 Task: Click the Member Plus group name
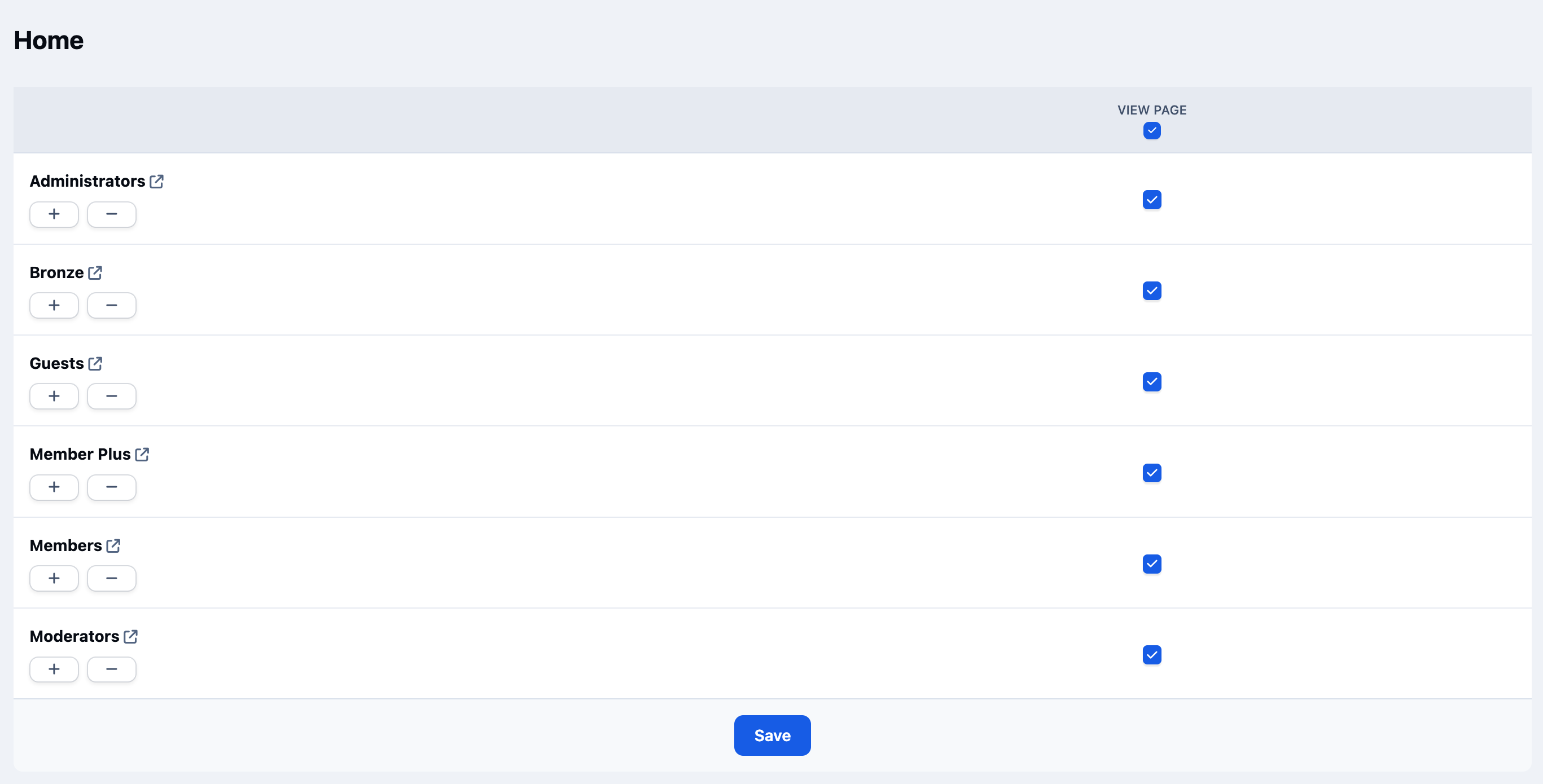click(80, 454)
